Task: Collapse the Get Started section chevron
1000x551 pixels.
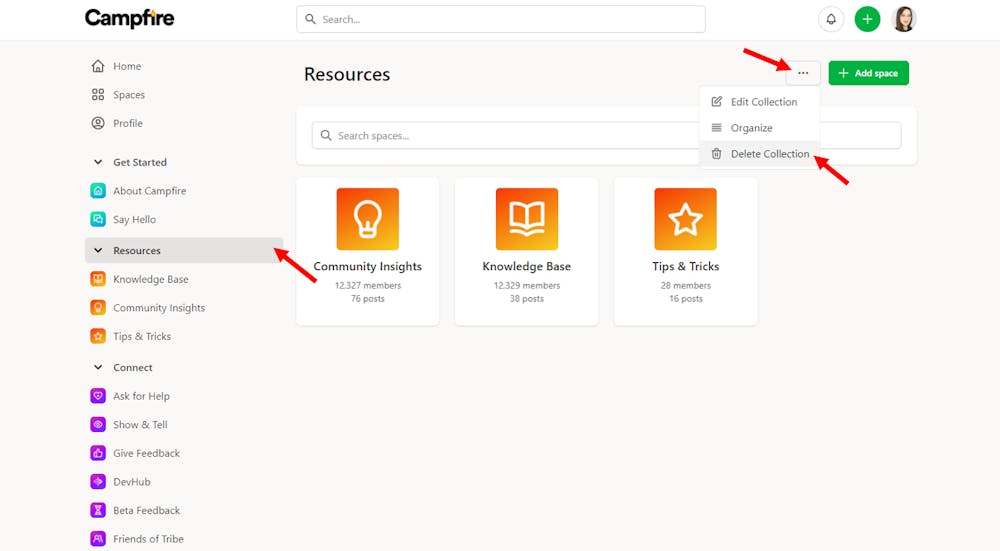Action: point(98,162)
